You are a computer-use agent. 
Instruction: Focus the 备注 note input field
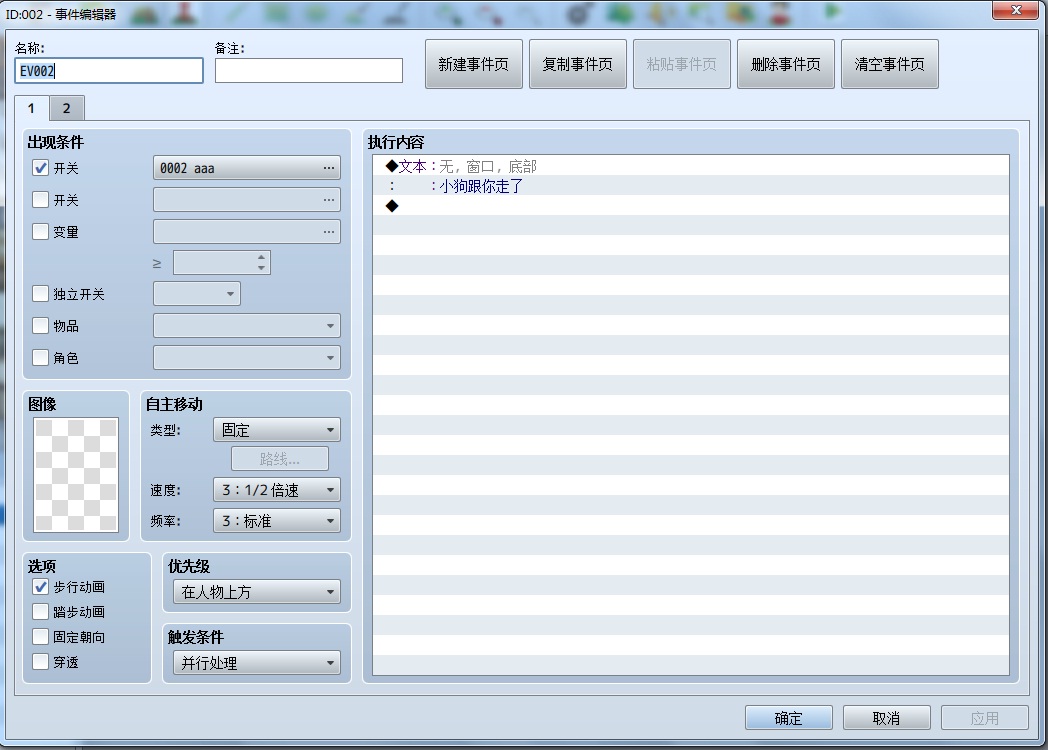tap(309, 70)
